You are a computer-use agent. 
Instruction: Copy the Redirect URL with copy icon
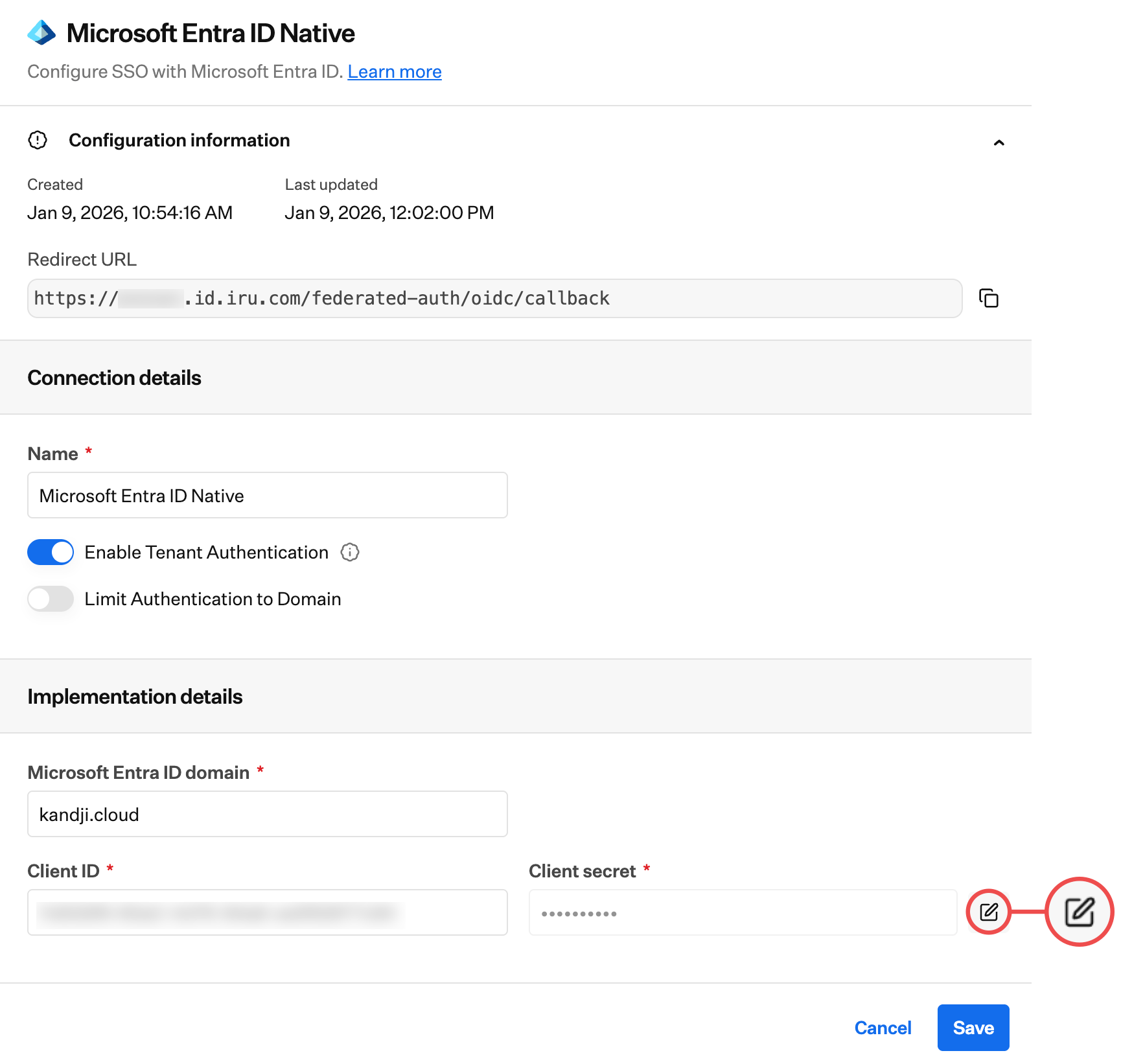pos(988,298)
